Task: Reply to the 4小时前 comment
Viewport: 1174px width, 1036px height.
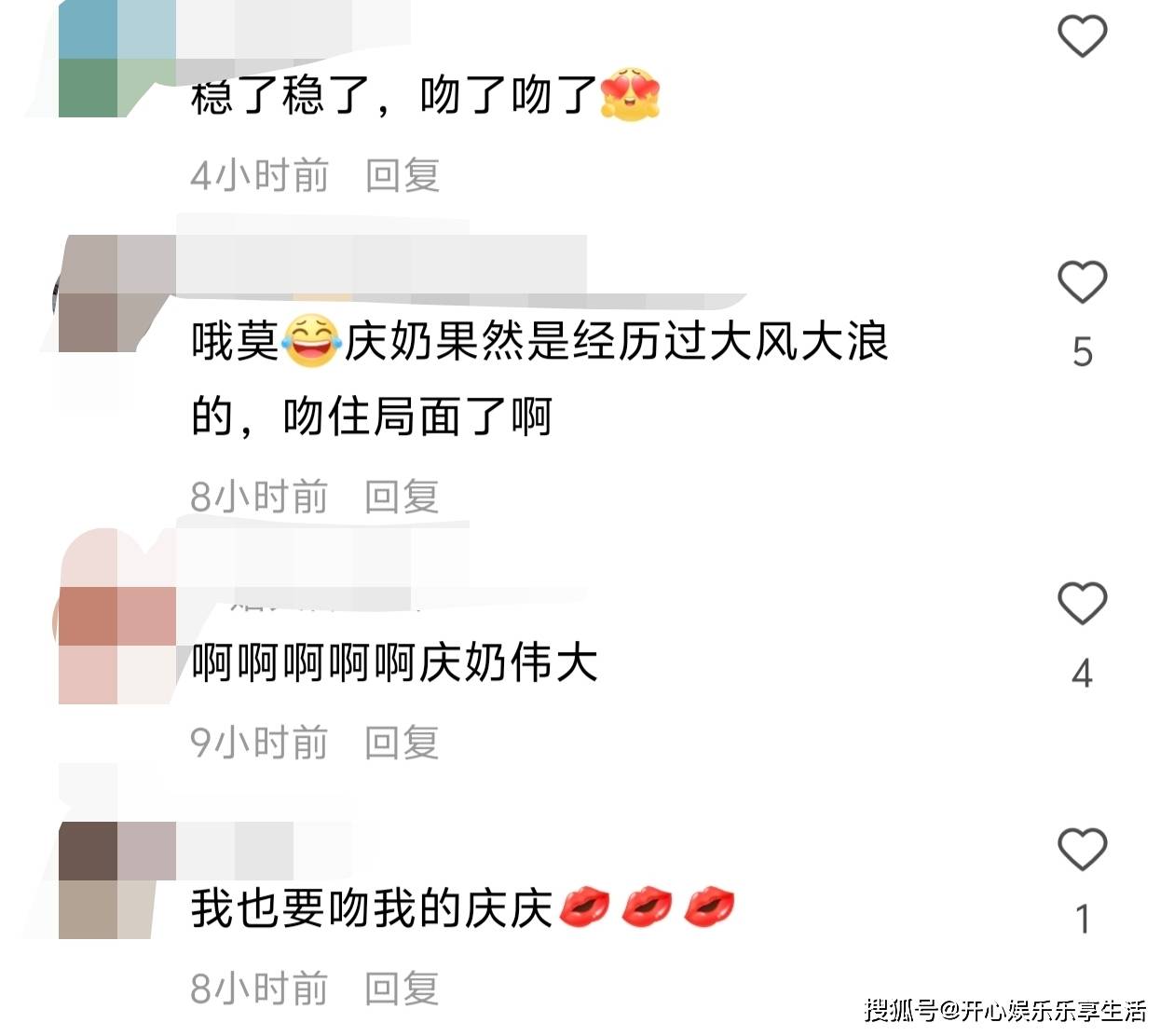Action: click(x=402, y=175)
